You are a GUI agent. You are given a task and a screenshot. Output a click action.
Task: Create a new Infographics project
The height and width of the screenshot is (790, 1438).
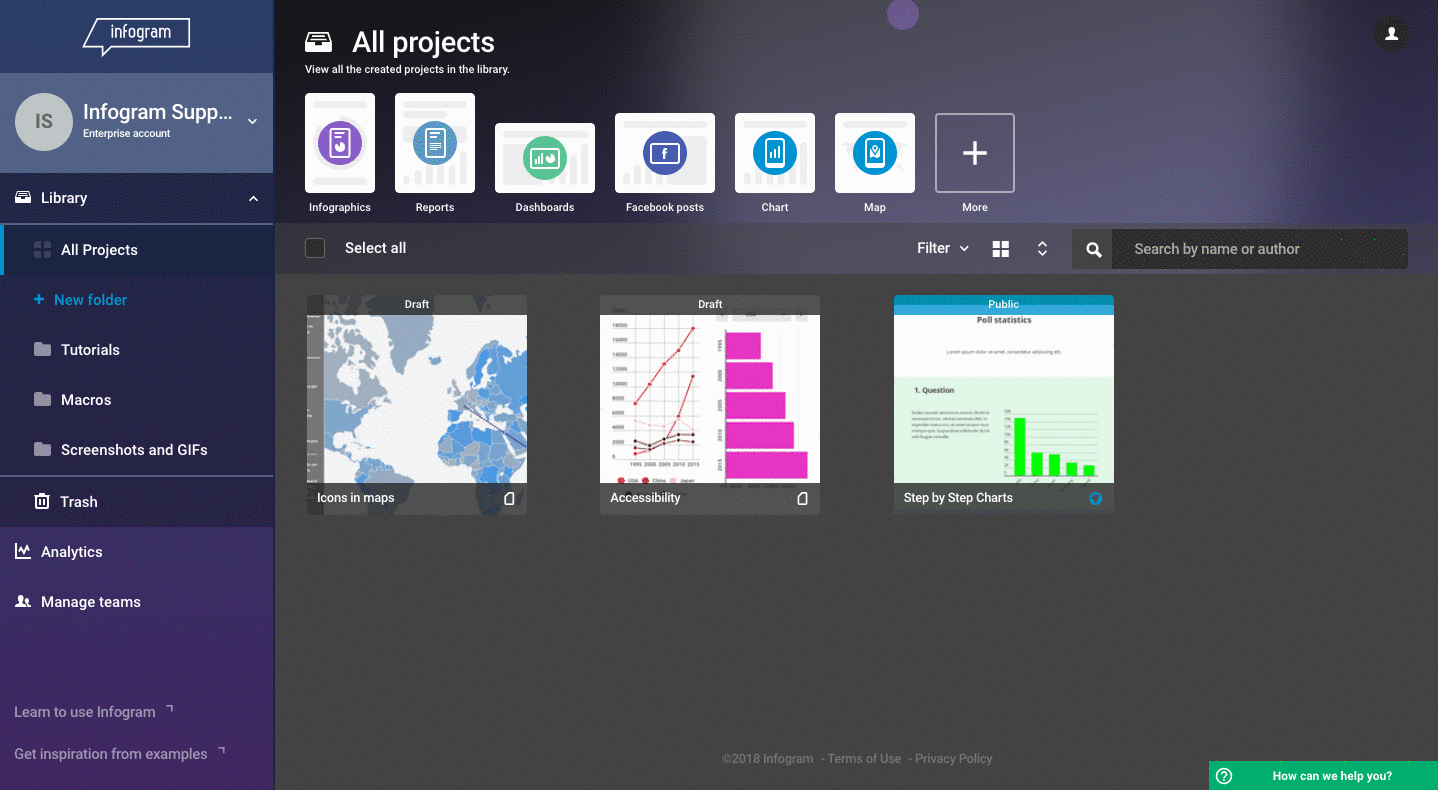[x=339, y=152]
